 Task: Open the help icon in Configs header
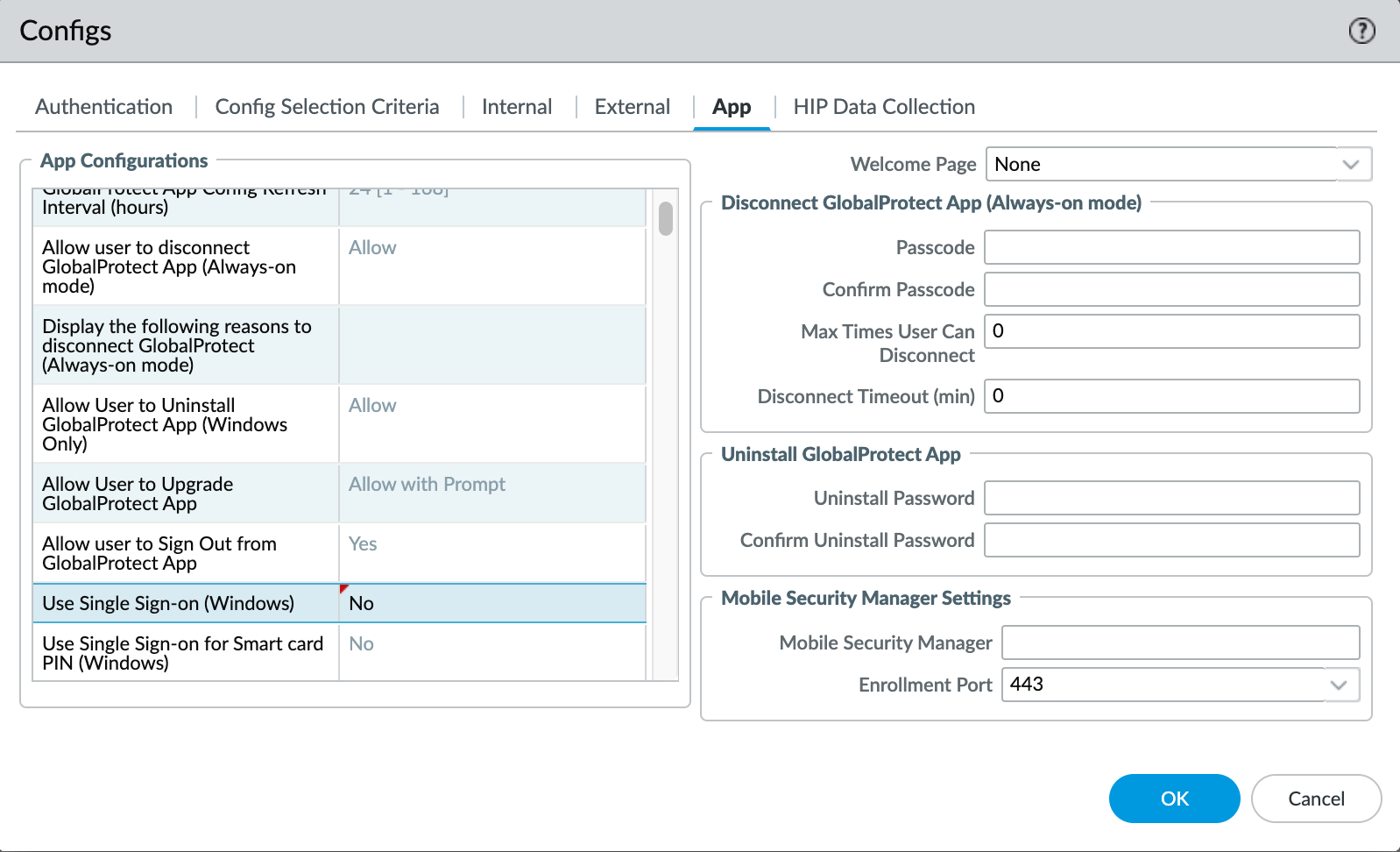coord(1361,31)
